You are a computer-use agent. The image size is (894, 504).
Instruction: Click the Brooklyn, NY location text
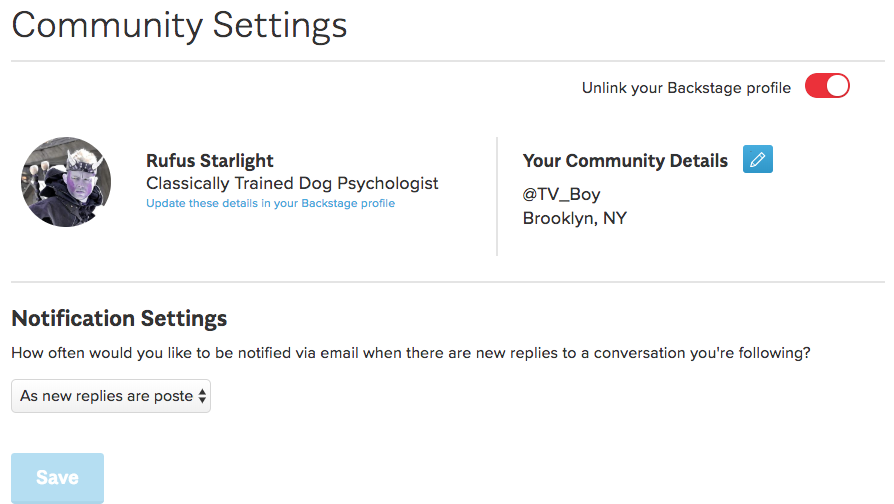574,218
